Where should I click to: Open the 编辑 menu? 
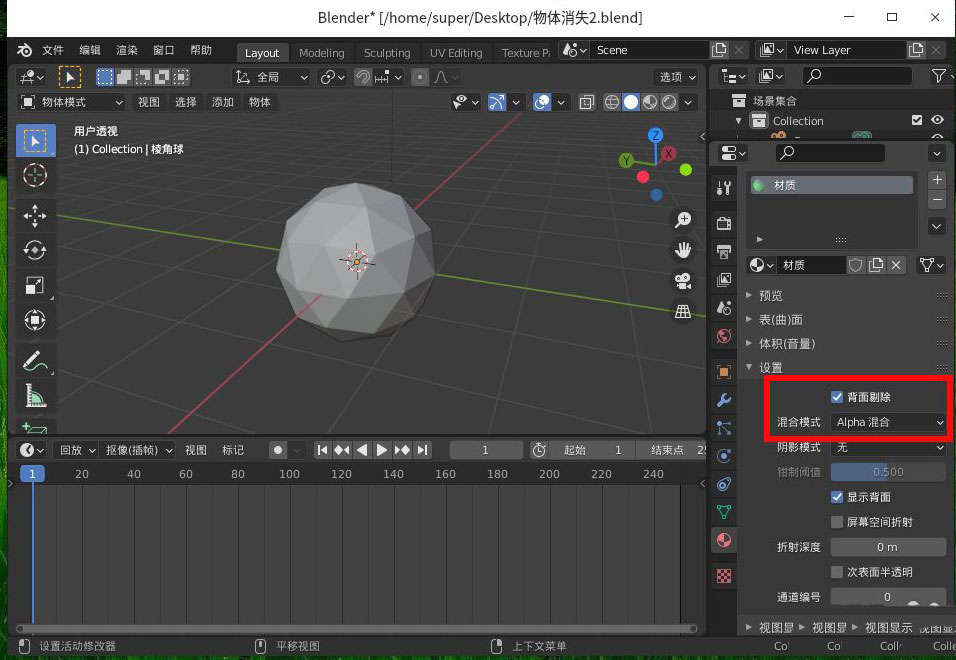pos(90,51)
